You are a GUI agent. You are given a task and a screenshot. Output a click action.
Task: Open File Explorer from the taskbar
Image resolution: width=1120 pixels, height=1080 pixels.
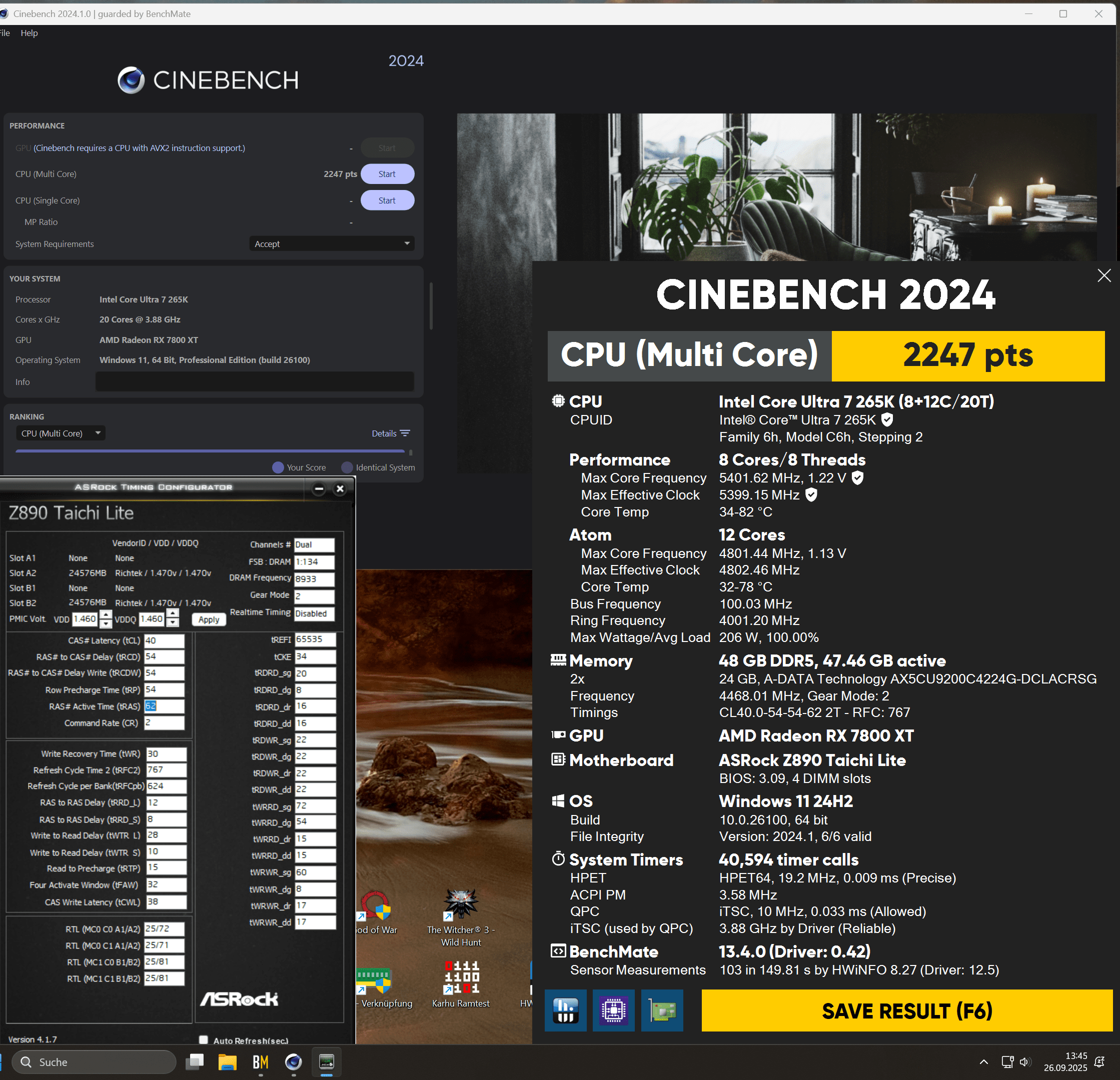click(x=228, y=1061)
